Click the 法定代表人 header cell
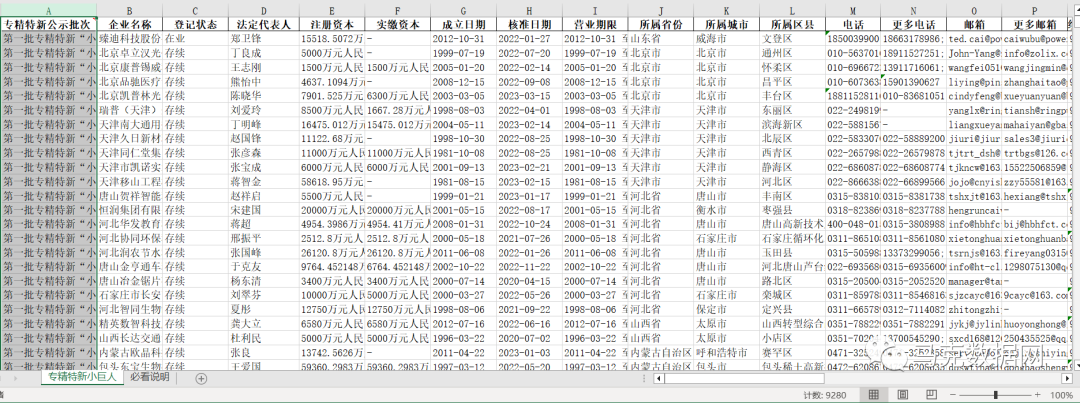Screen dimensions: 1080x403 [x=263, y=24]
